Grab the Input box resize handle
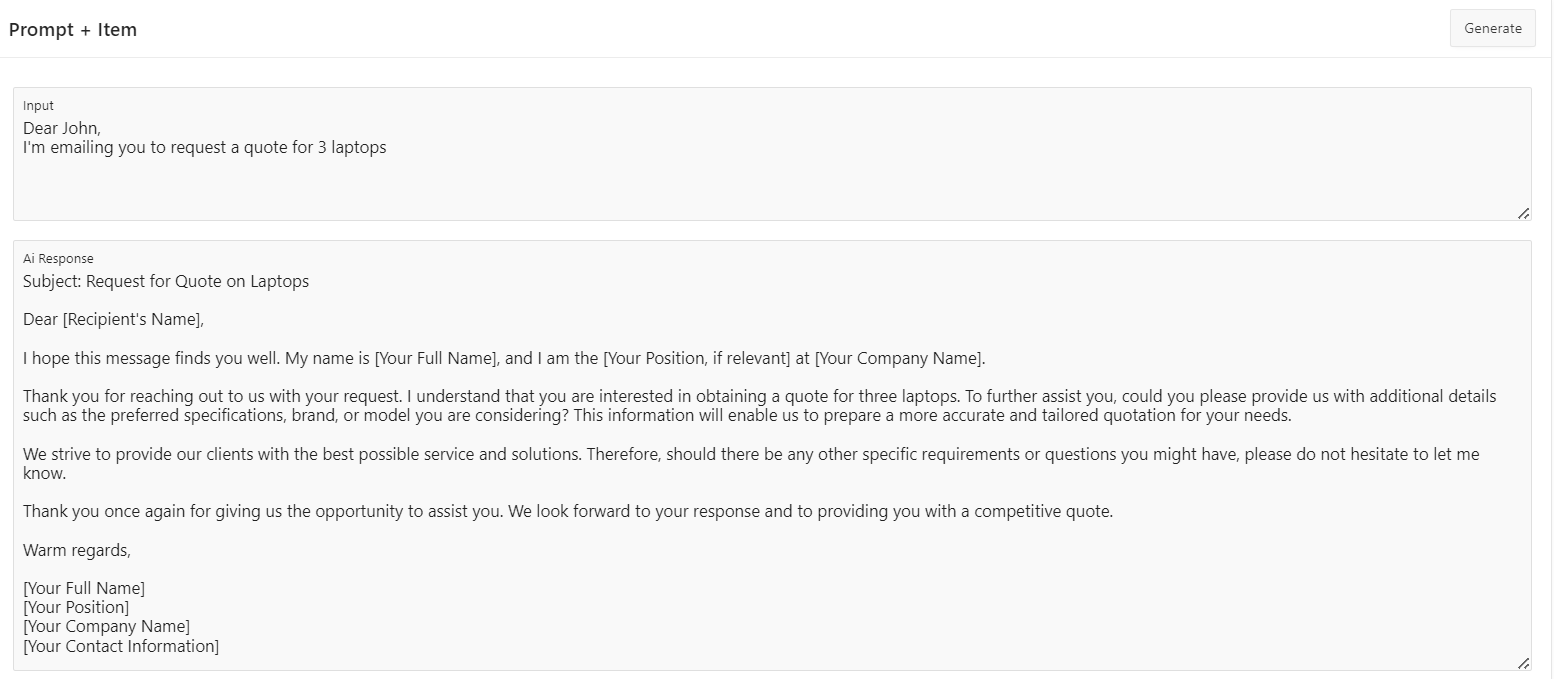This screenshot has width=1554, height=679. pos(1523,213)
